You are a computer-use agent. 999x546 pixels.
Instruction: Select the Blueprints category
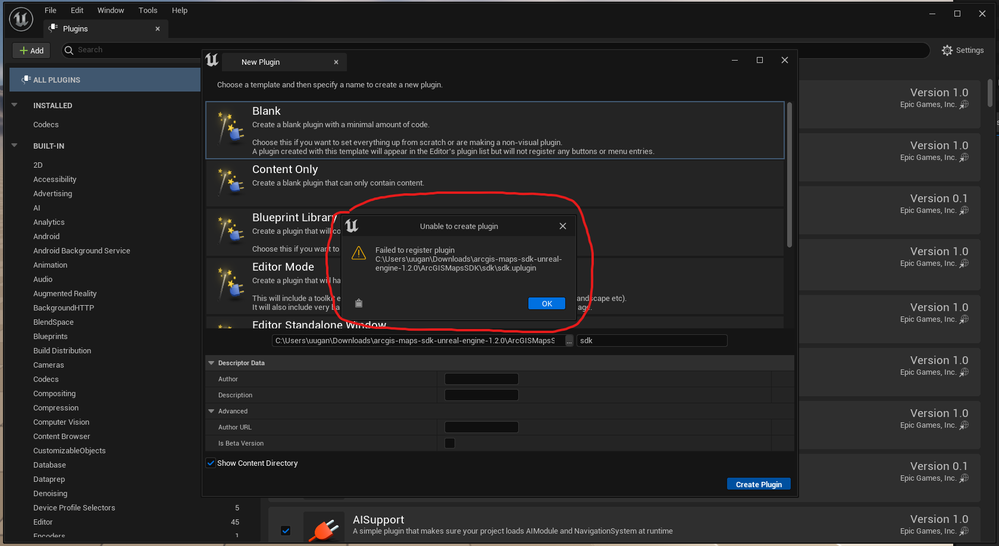50,336
